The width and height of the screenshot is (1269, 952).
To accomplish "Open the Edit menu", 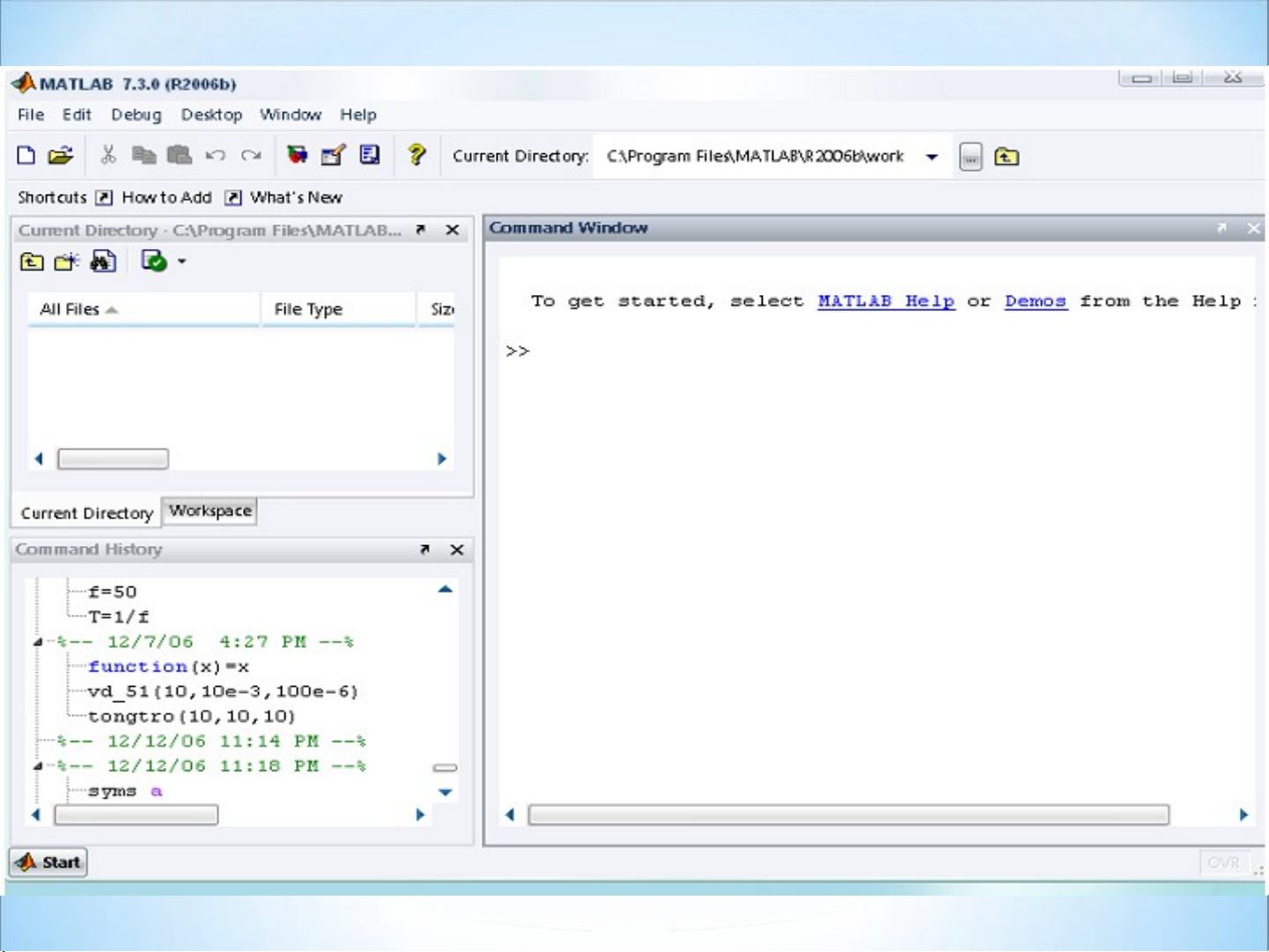I will [x=77, y=114].
